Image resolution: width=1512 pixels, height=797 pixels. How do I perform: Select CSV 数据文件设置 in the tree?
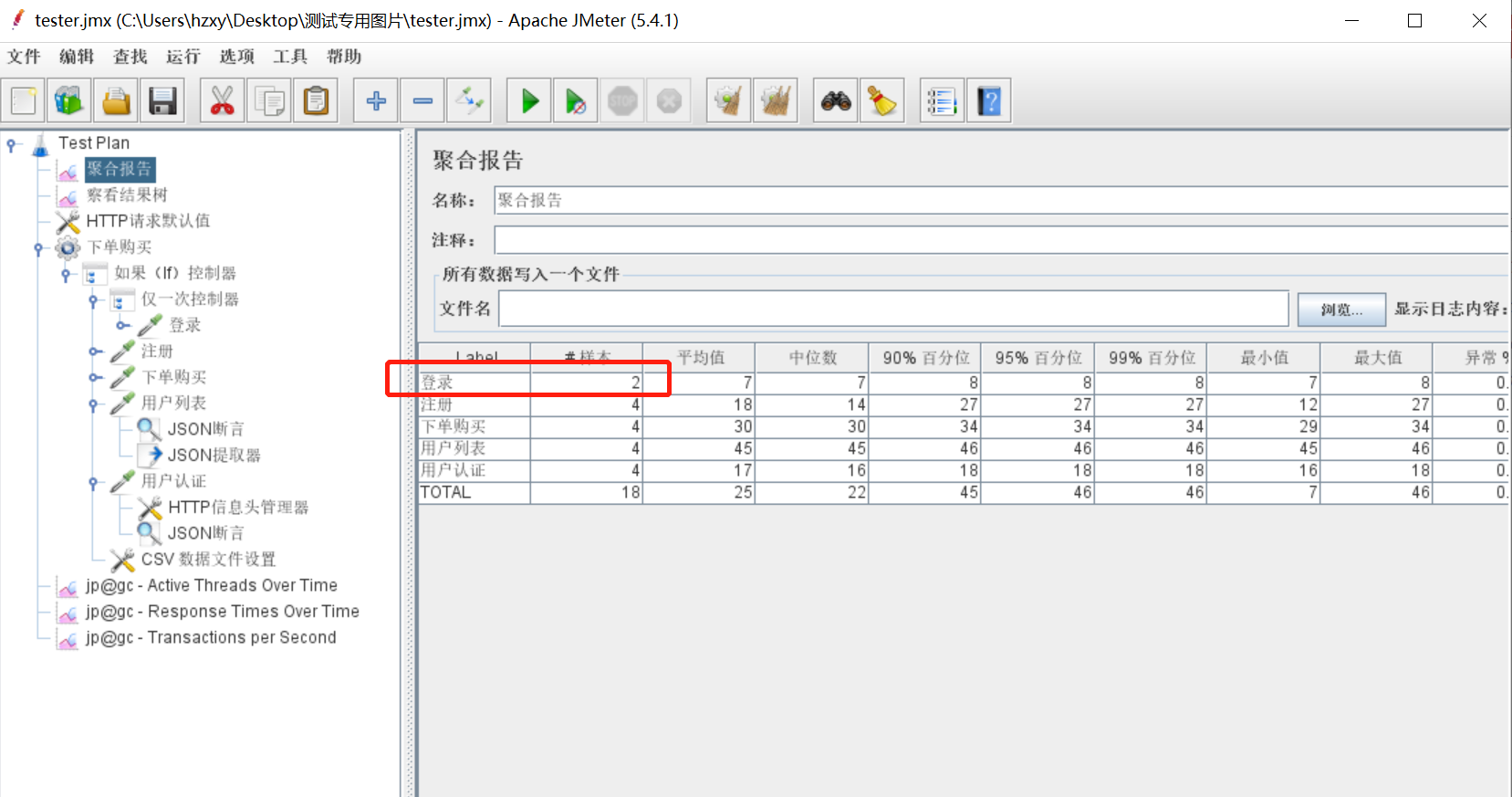tap(208, 559)
